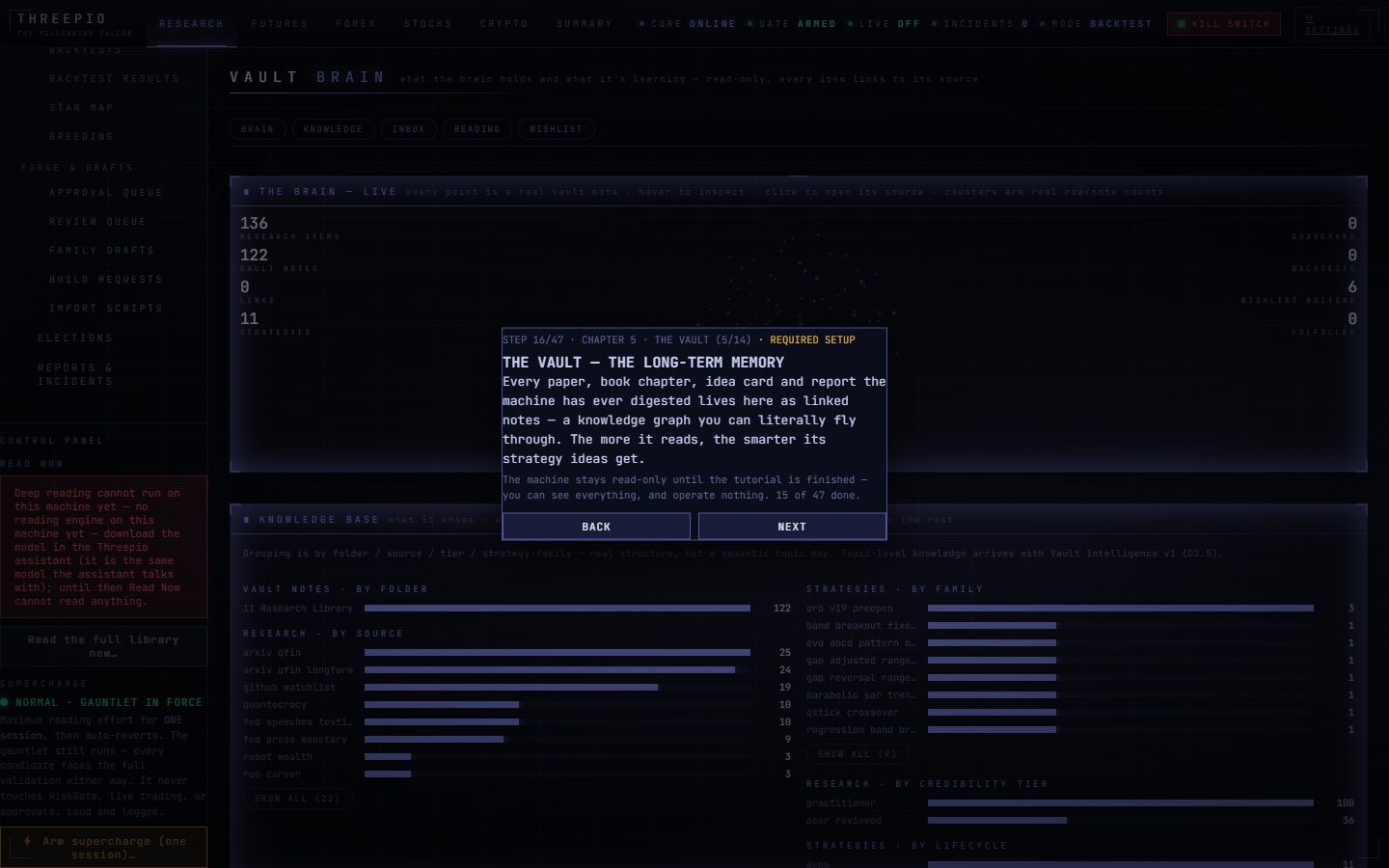
Task: Expand 'Show all (9)' strategy families
Action: [858, 754]
